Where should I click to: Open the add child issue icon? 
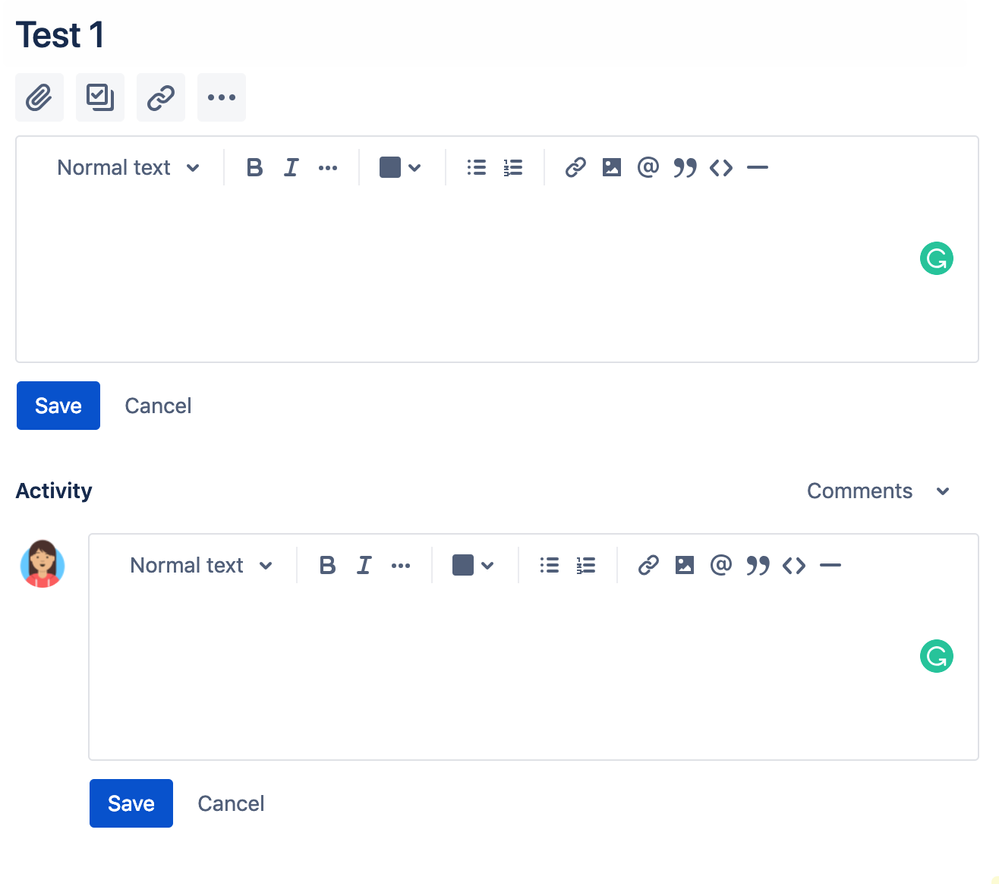coord(100,97)
